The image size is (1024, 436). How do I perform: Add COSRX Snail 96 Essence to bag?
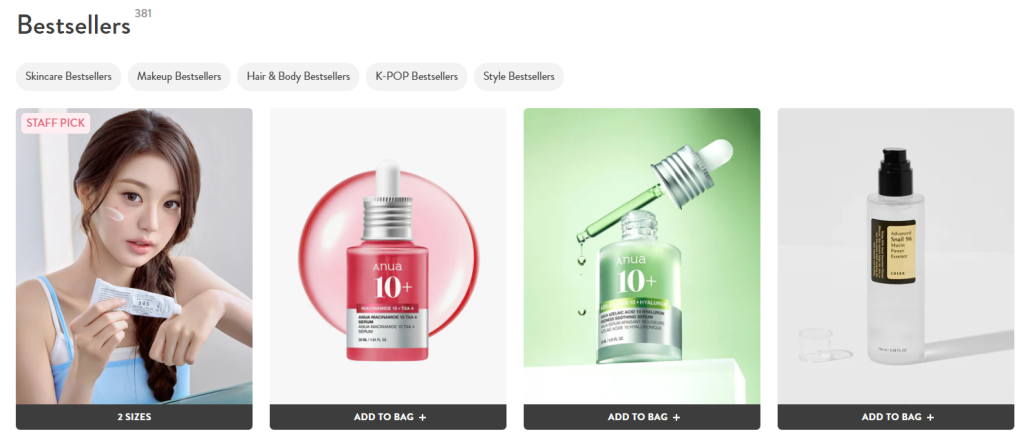[896, 417]
